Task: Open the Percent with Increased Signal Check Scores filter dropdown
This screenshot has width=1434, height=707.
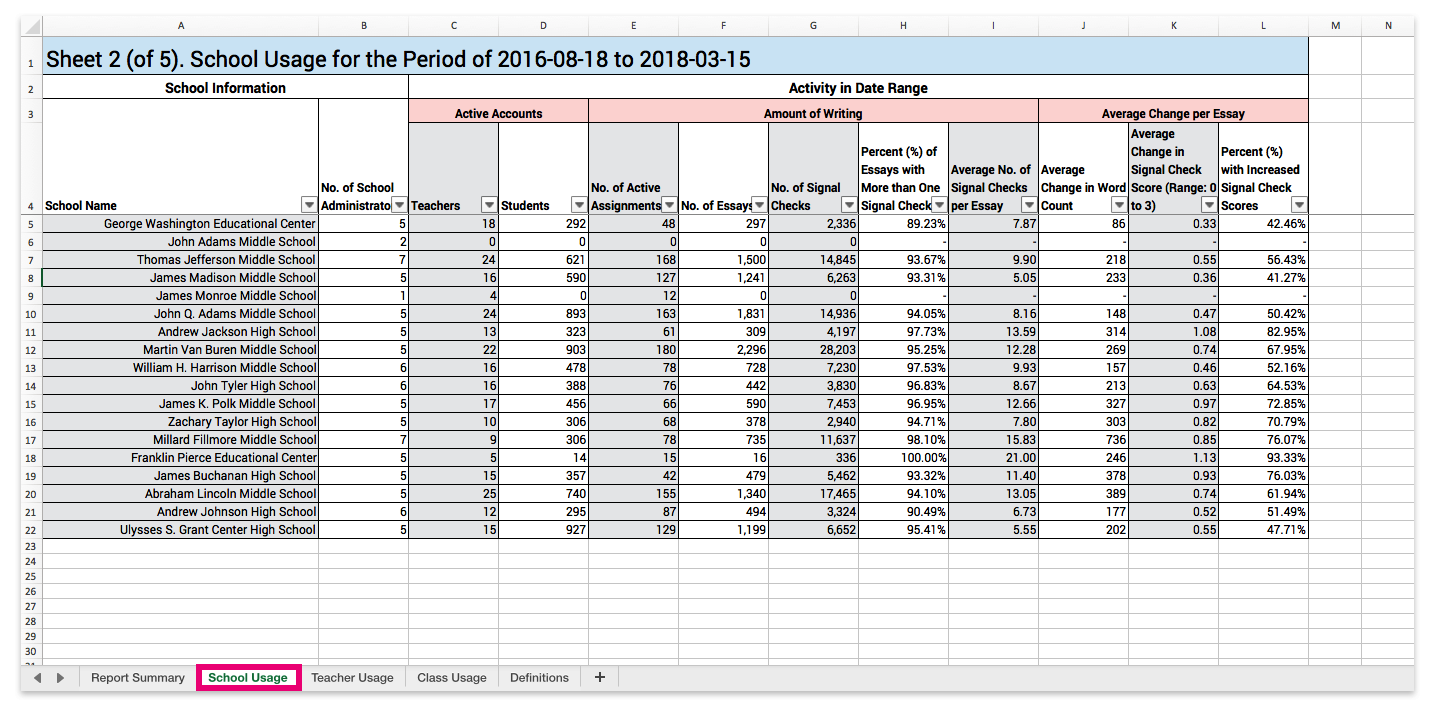Action: (1299, 205)
